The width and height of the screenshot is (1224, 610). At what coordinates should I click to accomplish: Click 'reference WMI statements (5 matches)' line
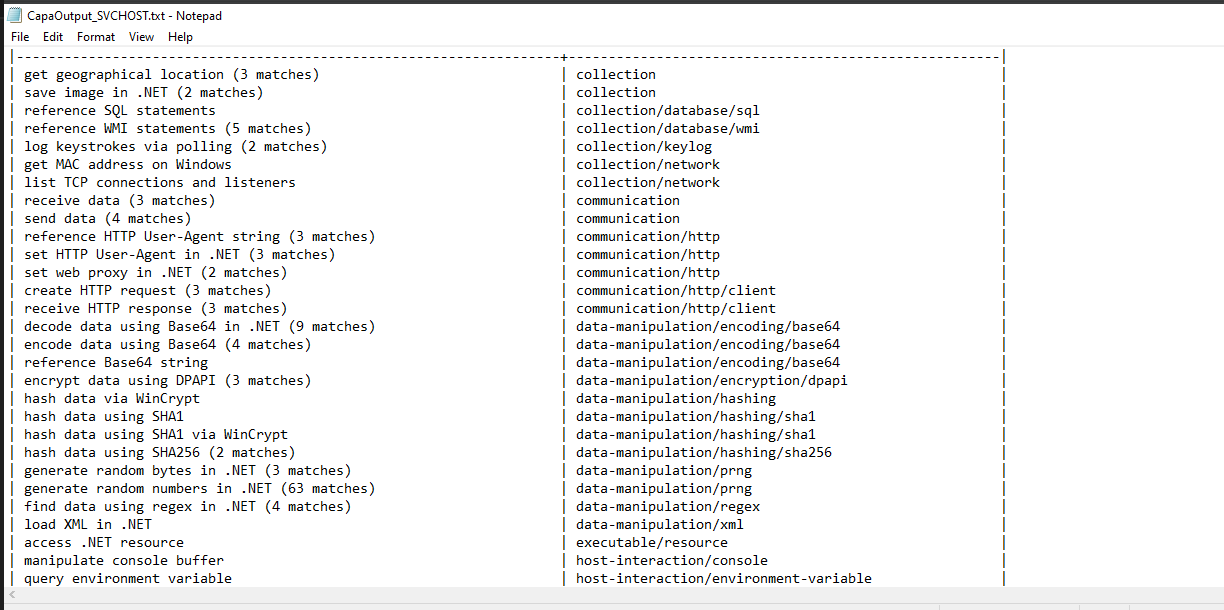168,128
